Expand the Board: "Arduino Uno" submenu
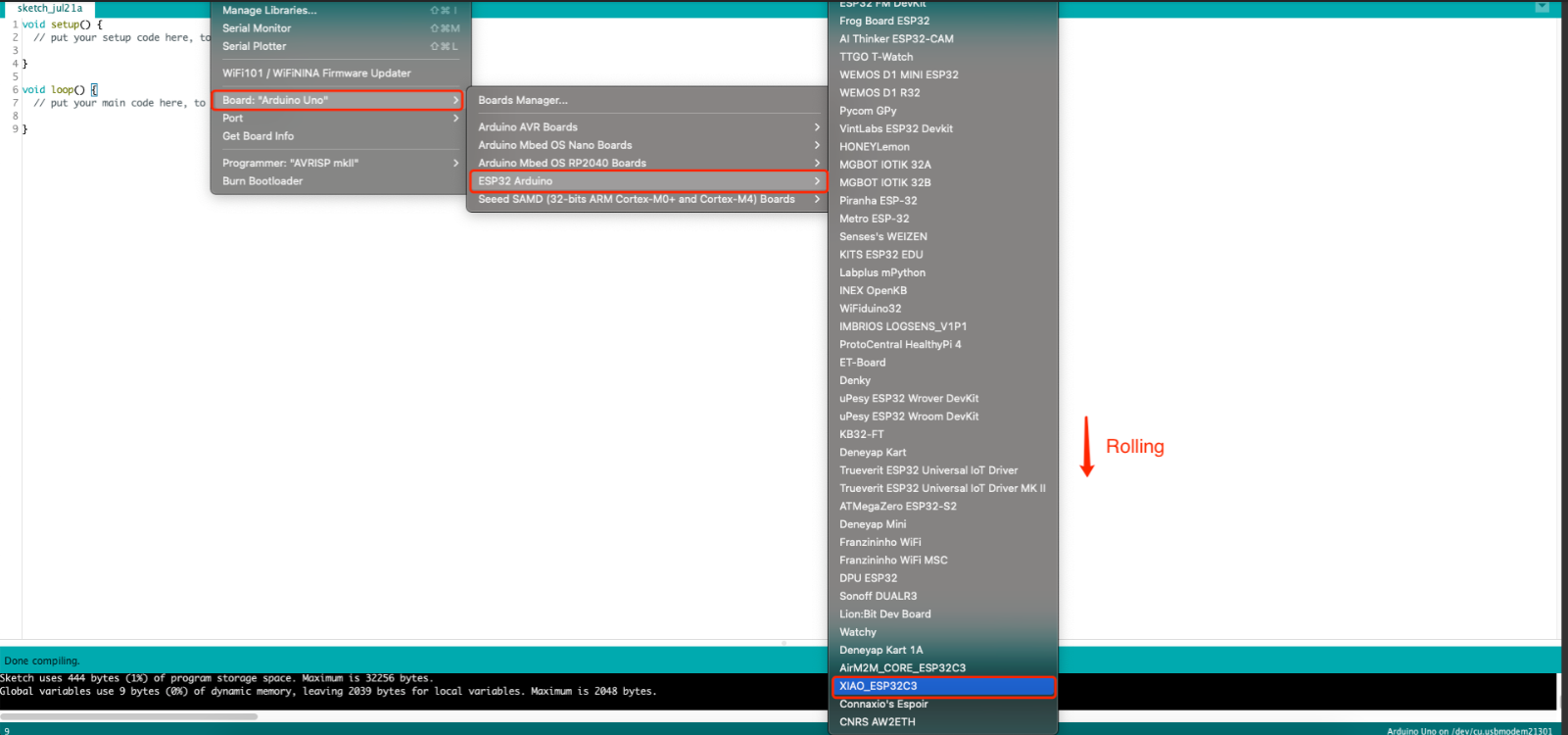The image size is (1568, 735). [337, 100]
